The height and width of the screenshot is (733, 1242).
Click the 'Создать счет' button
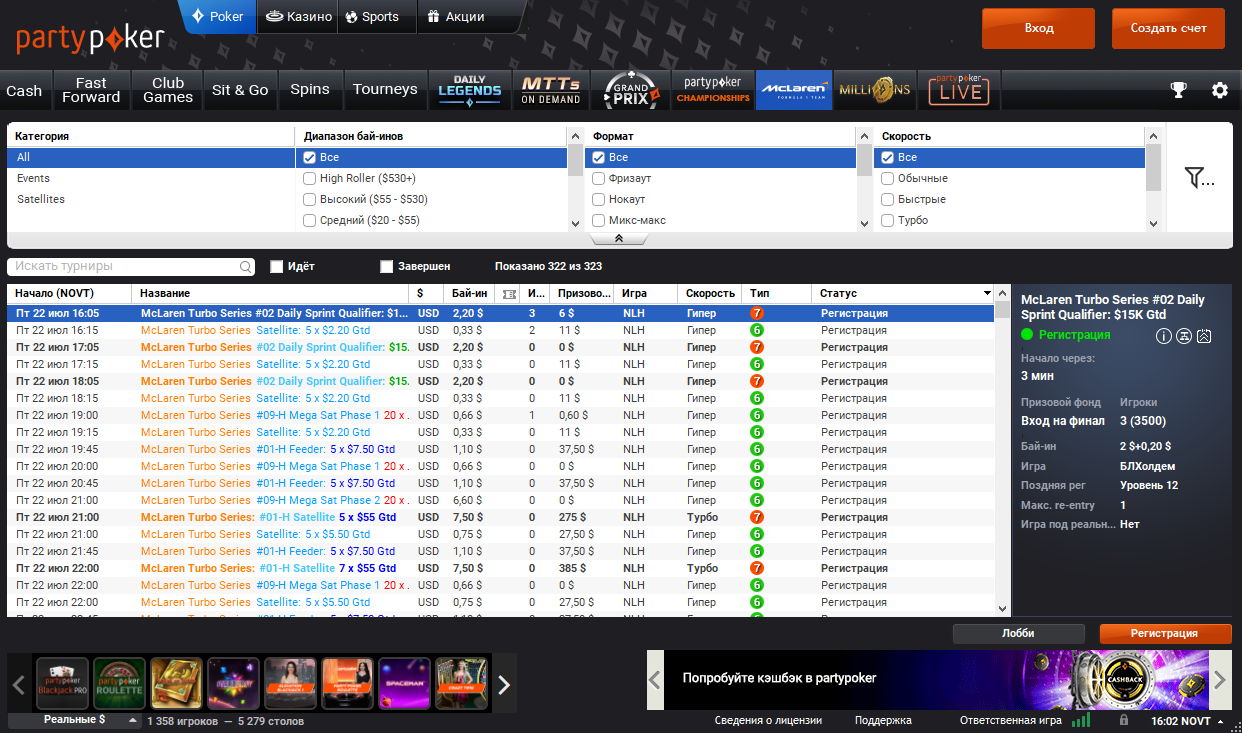pyautogui.click(x=1168, y=29)
